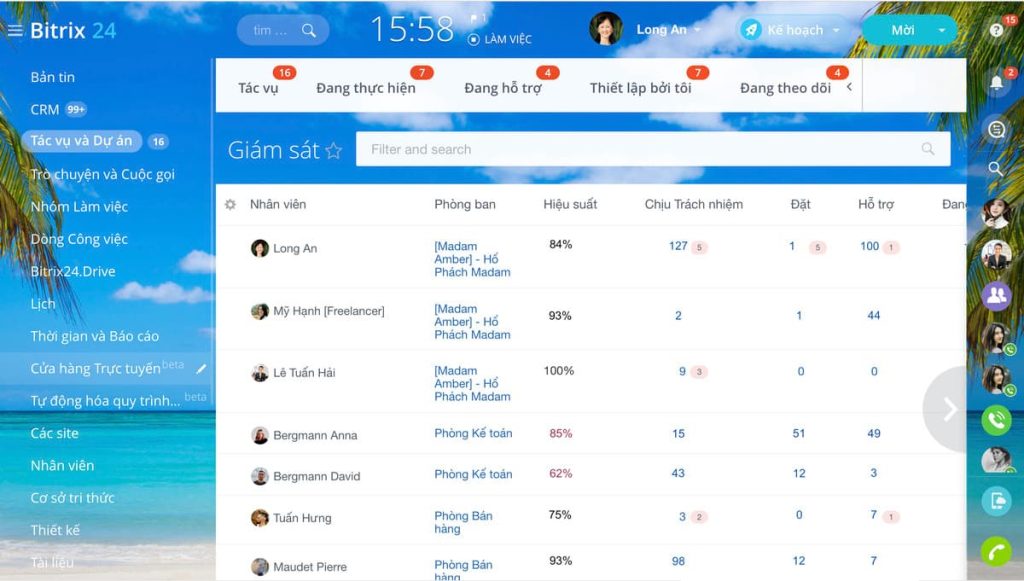
Task: Open table settings gear icon
Action: click(231, 204)
